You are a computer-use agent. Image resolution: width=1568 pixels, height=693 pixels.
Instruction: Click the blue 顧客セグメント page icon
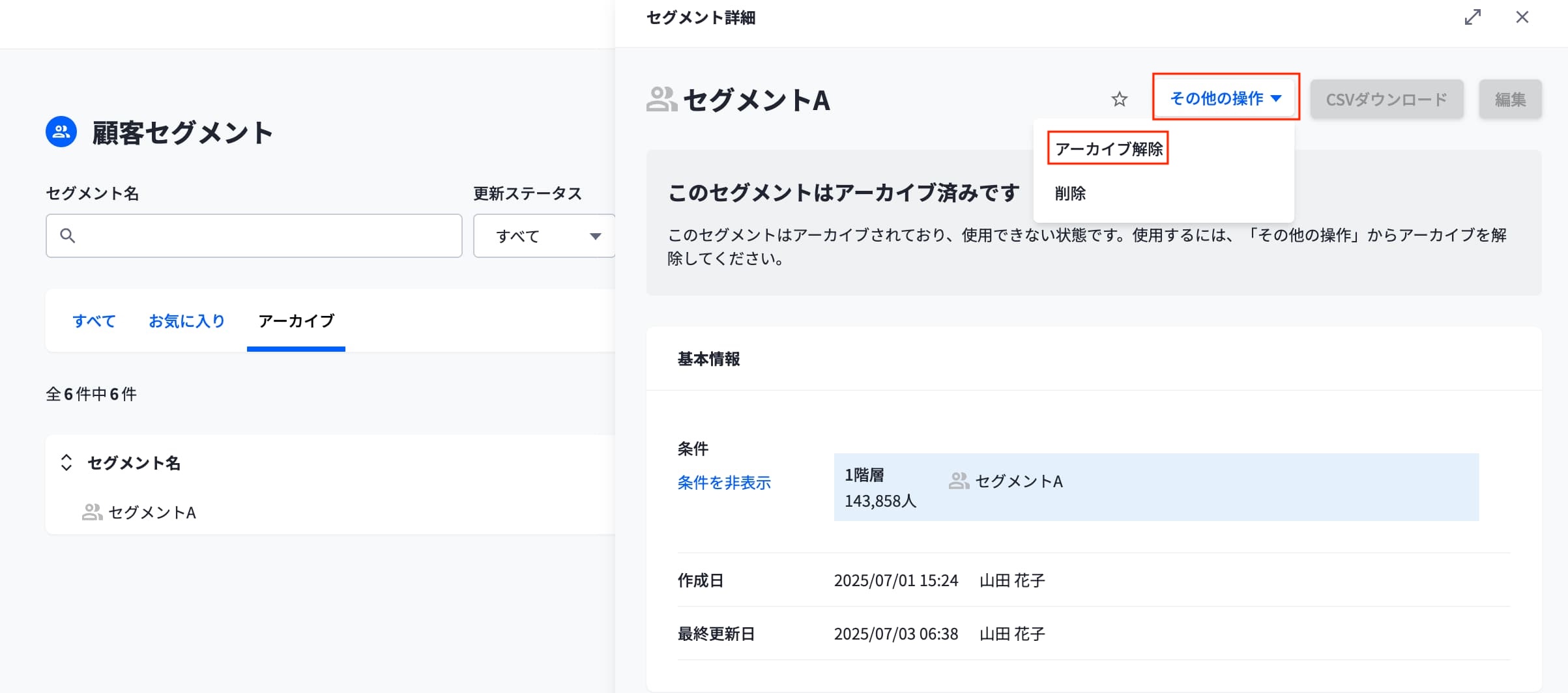pos(61,132)
